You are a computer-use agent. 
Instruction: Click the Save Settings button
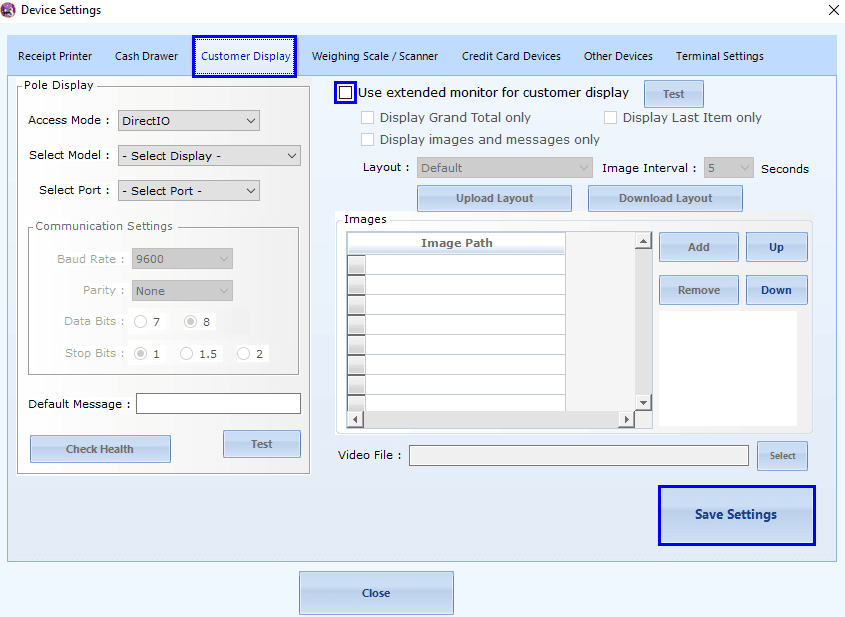[x=736, y=515]
